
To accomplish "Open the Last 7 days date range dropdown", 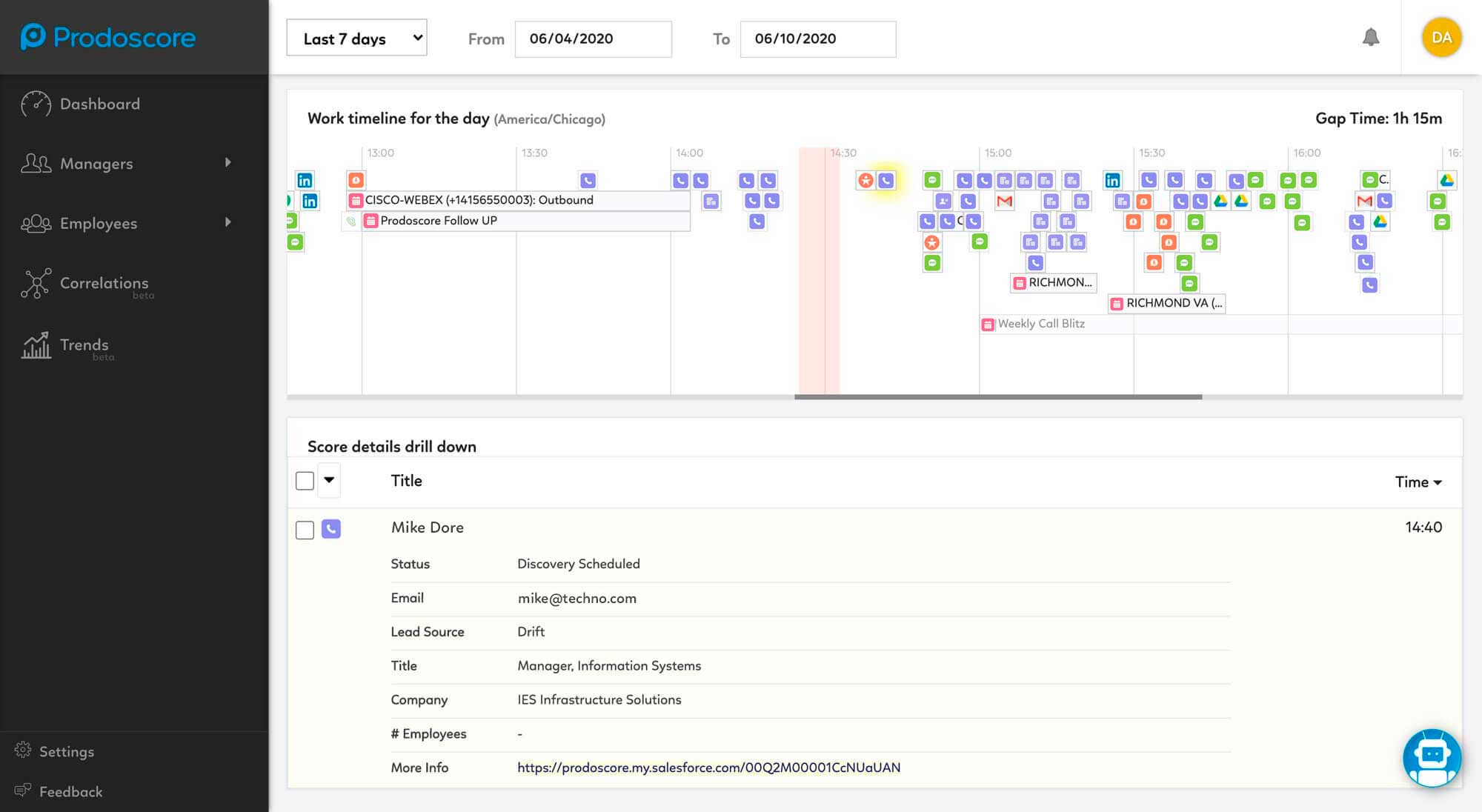I will [x=356, y=37].
